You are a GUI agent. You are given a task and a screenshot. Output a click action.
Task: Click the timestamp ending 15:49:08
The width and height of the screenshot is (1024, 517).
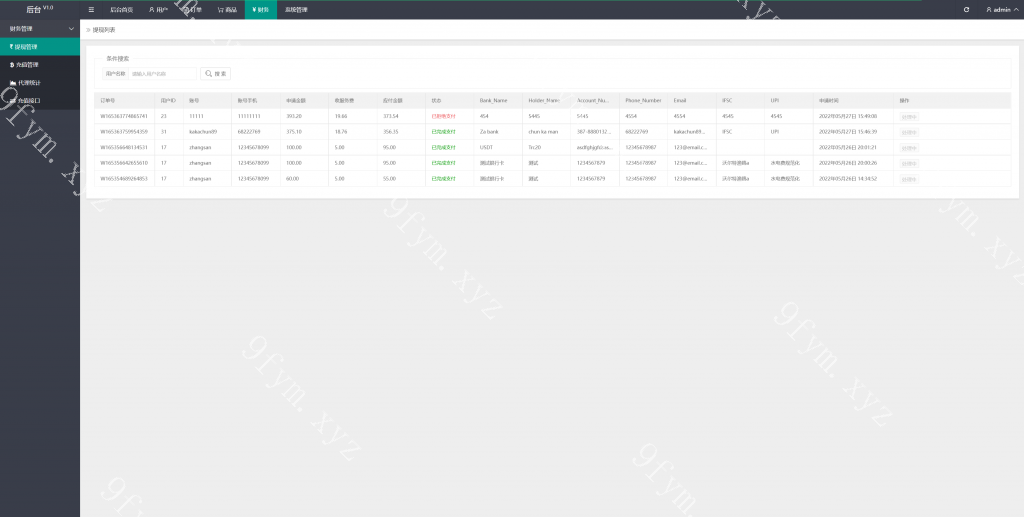pyautogui.click(x=848, y=116)
